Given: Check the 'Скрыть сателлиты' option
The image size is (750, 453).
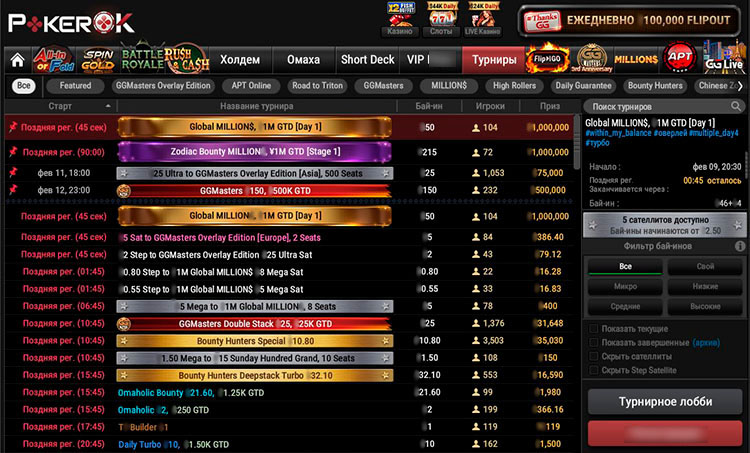Looking at the screenshot, I should click(594, 356).
